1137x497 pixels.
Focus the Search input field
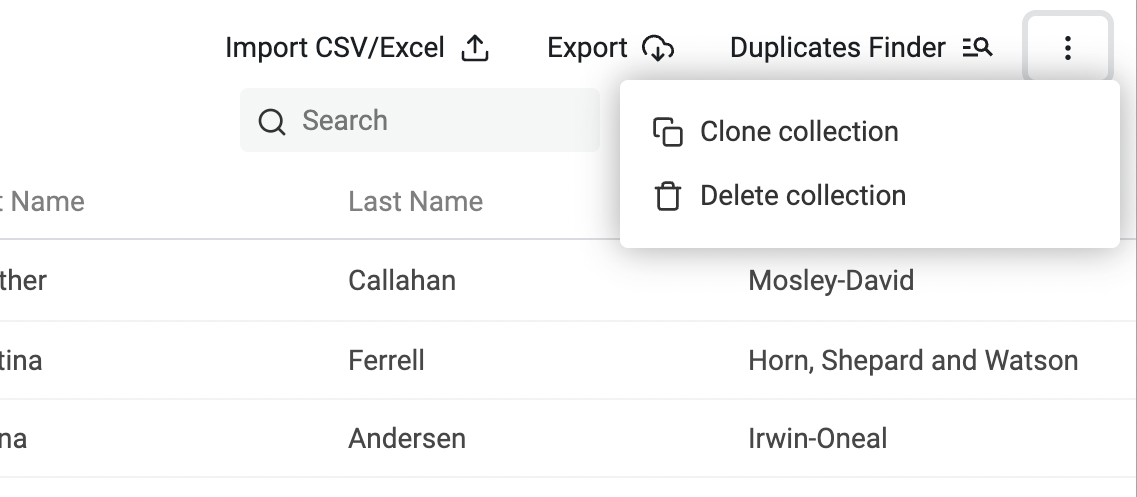click(x=440, y=121)
